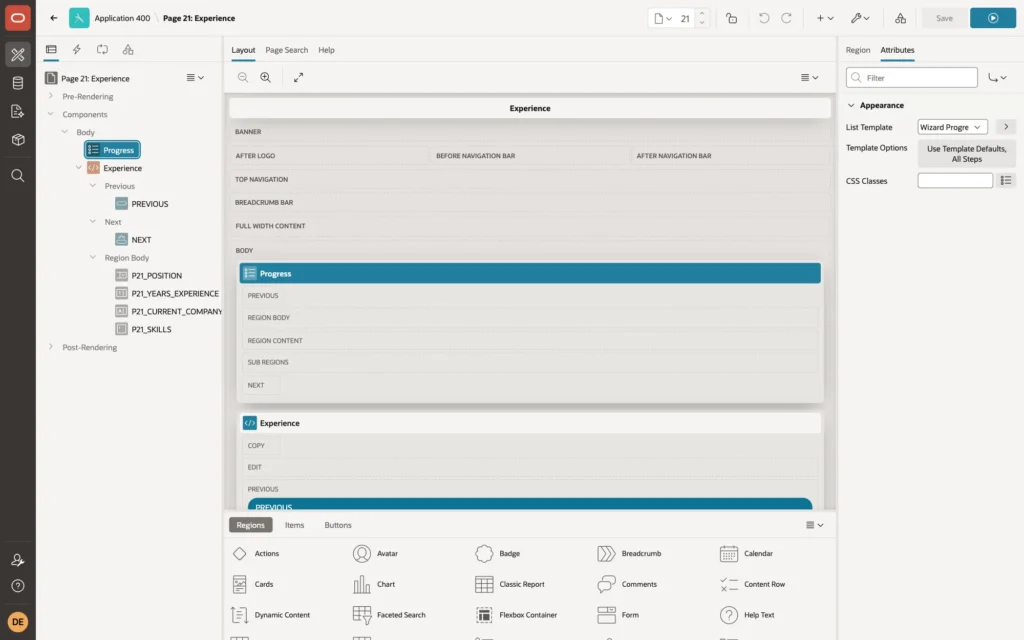Pick the Breadcrumb region from gallery

point(630,553)
